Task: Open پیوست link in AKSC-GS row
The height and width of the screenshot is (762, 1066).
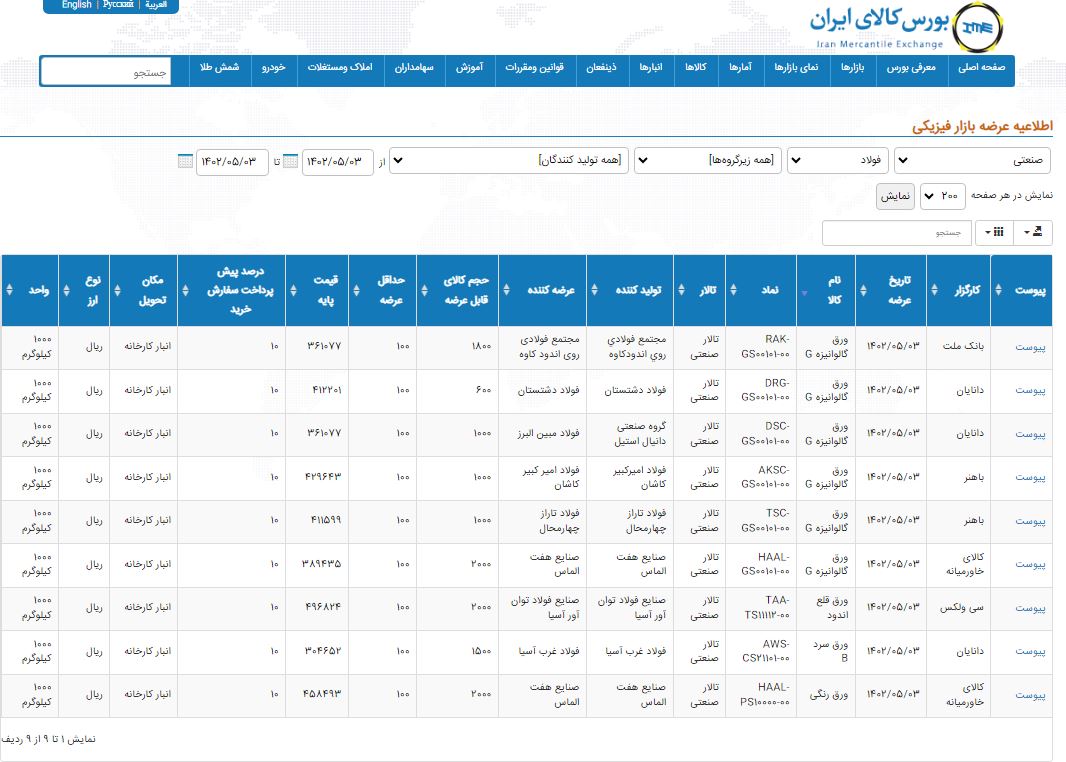Action: point(1030,477)
